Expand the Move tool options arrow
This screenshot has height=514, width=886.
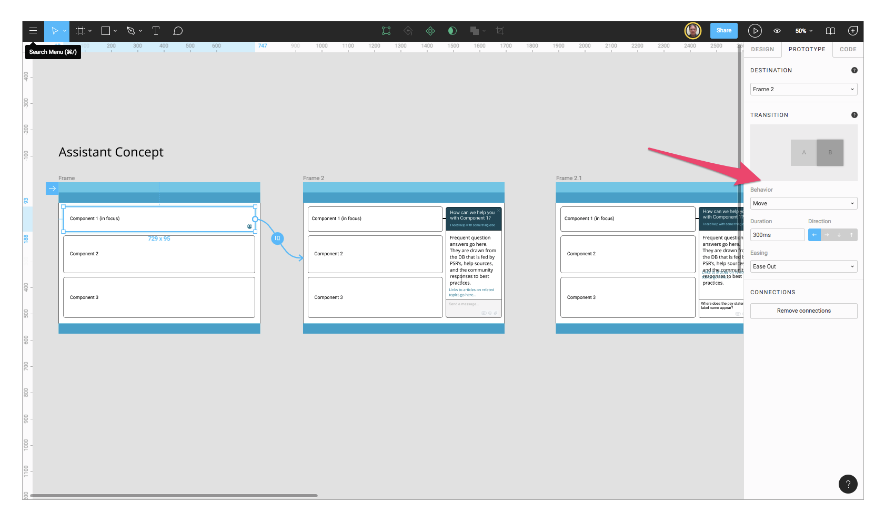point(64,31)
